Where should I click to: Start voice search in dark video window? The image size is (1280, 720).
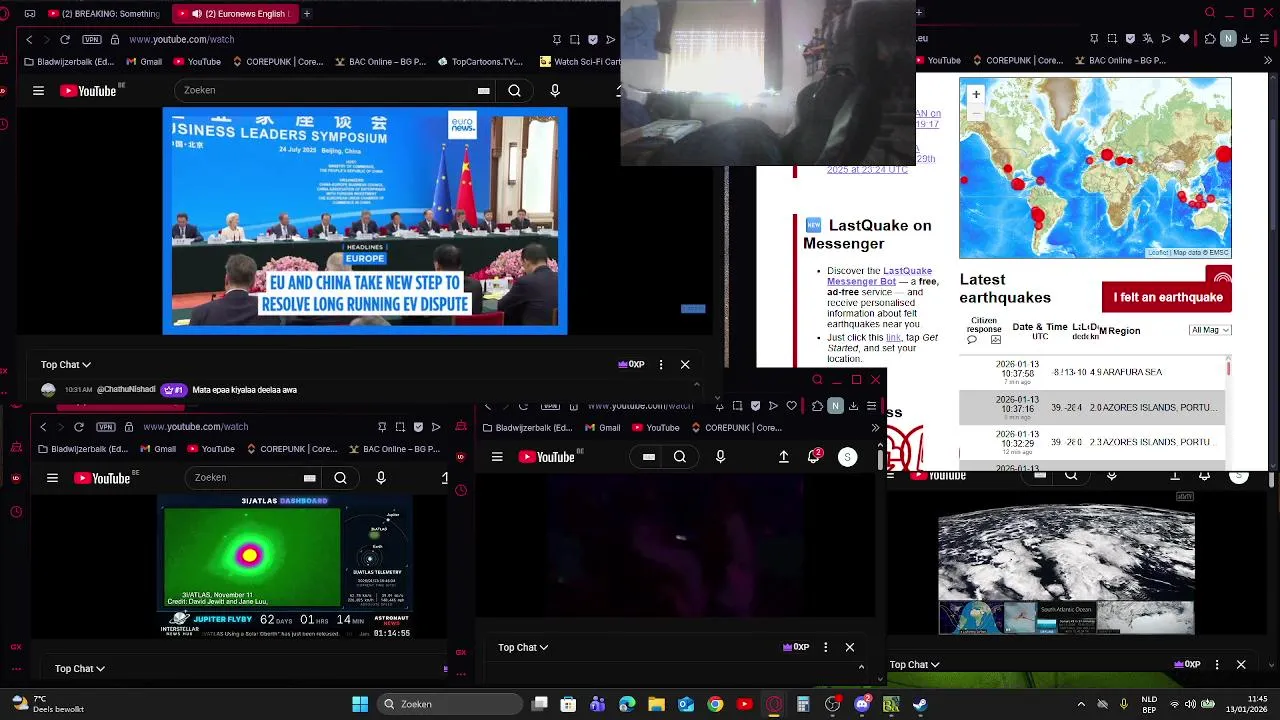point(720,456)
